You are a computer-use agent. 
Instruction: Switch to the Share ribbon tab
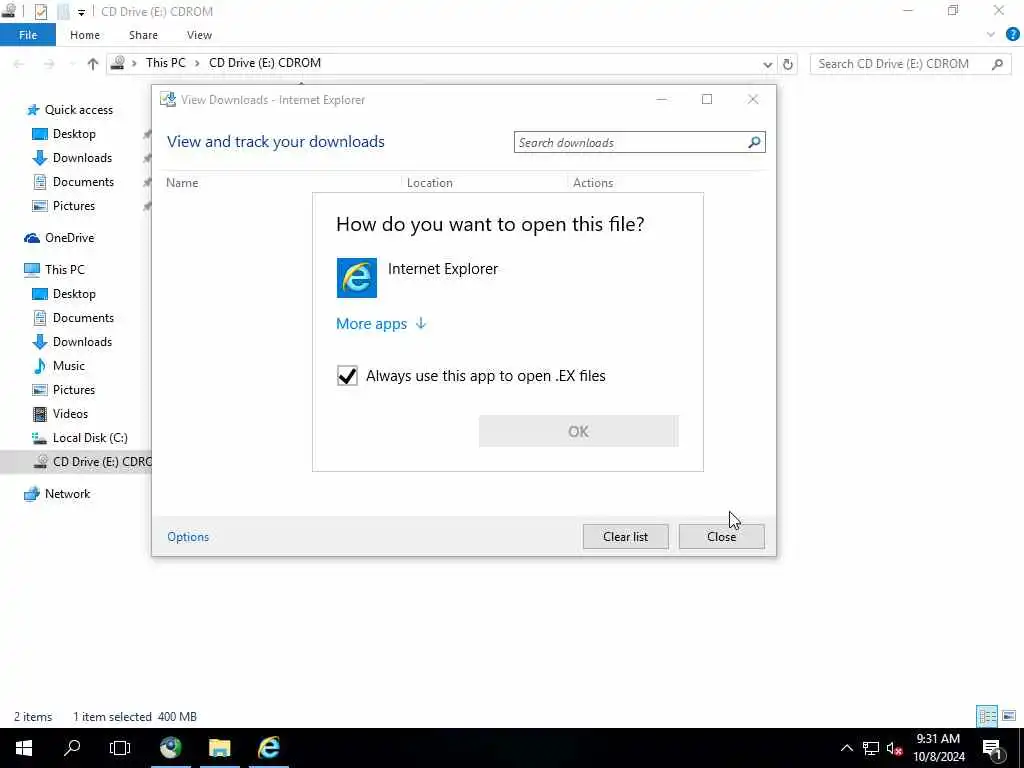tap(143, 35)
